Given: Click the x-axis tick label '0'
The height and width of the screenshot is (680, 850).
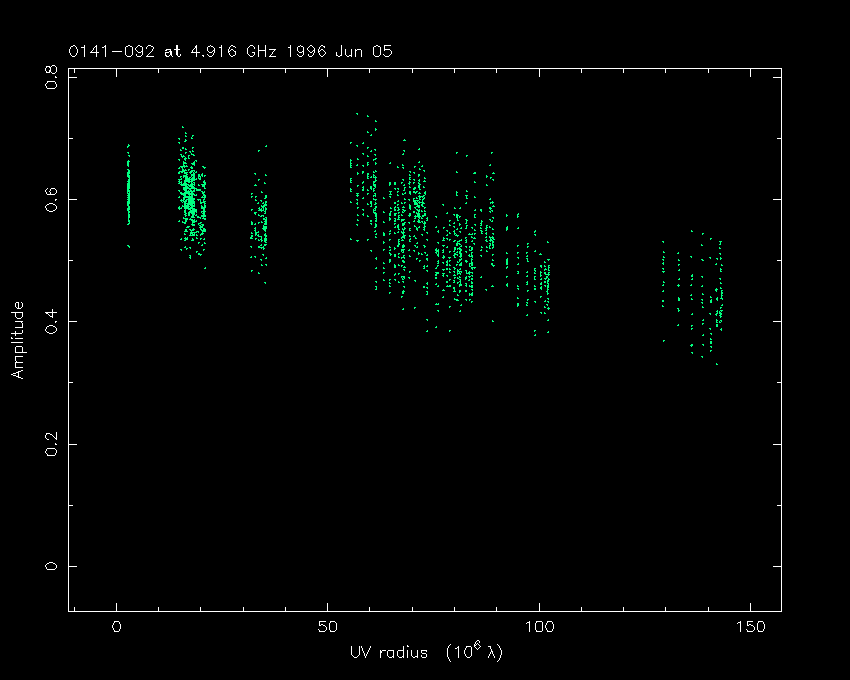Looking at the screenshot, I should pyautogui.click(x=117, y=628).
